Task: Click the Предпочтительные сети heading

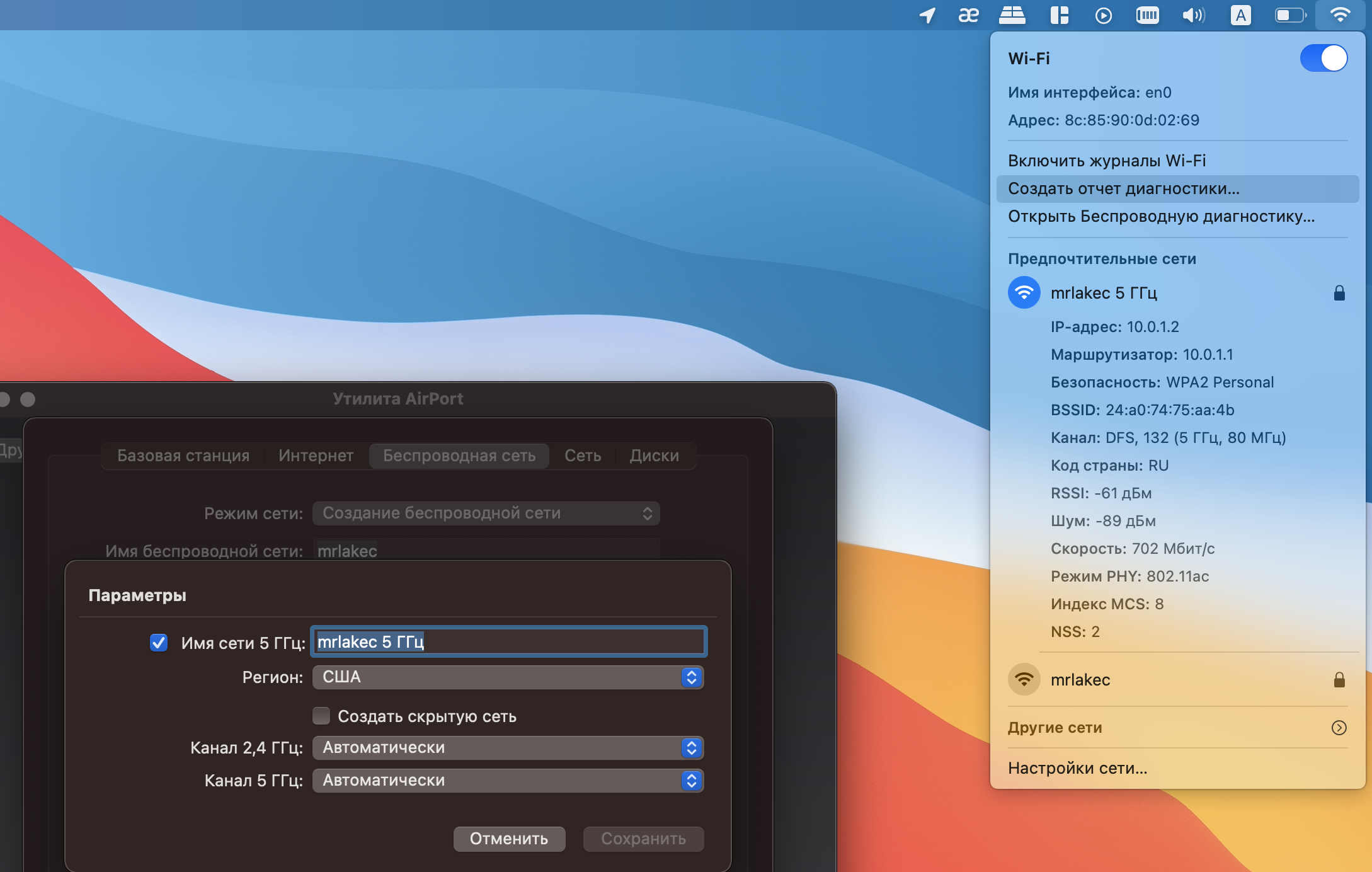Action: tap(1102, 259)
